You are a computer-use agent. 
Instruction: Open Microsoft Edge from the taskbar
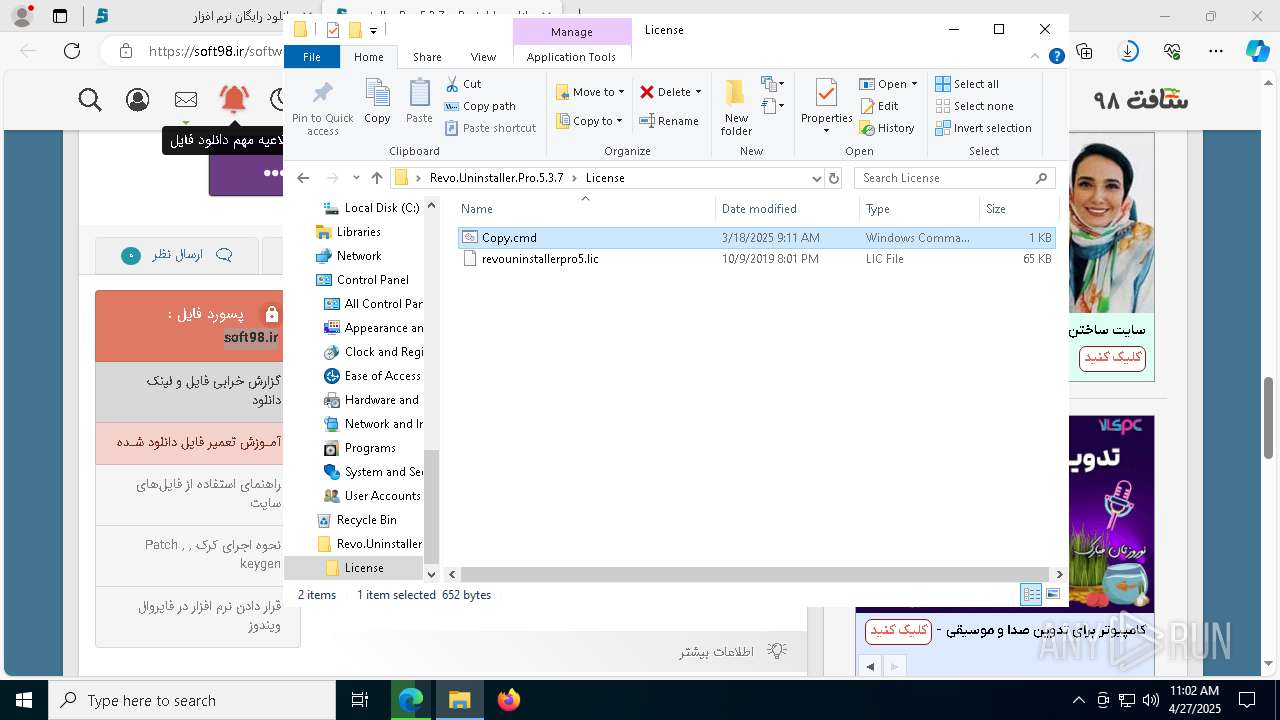pyautogui.click(x=411, y=700)
